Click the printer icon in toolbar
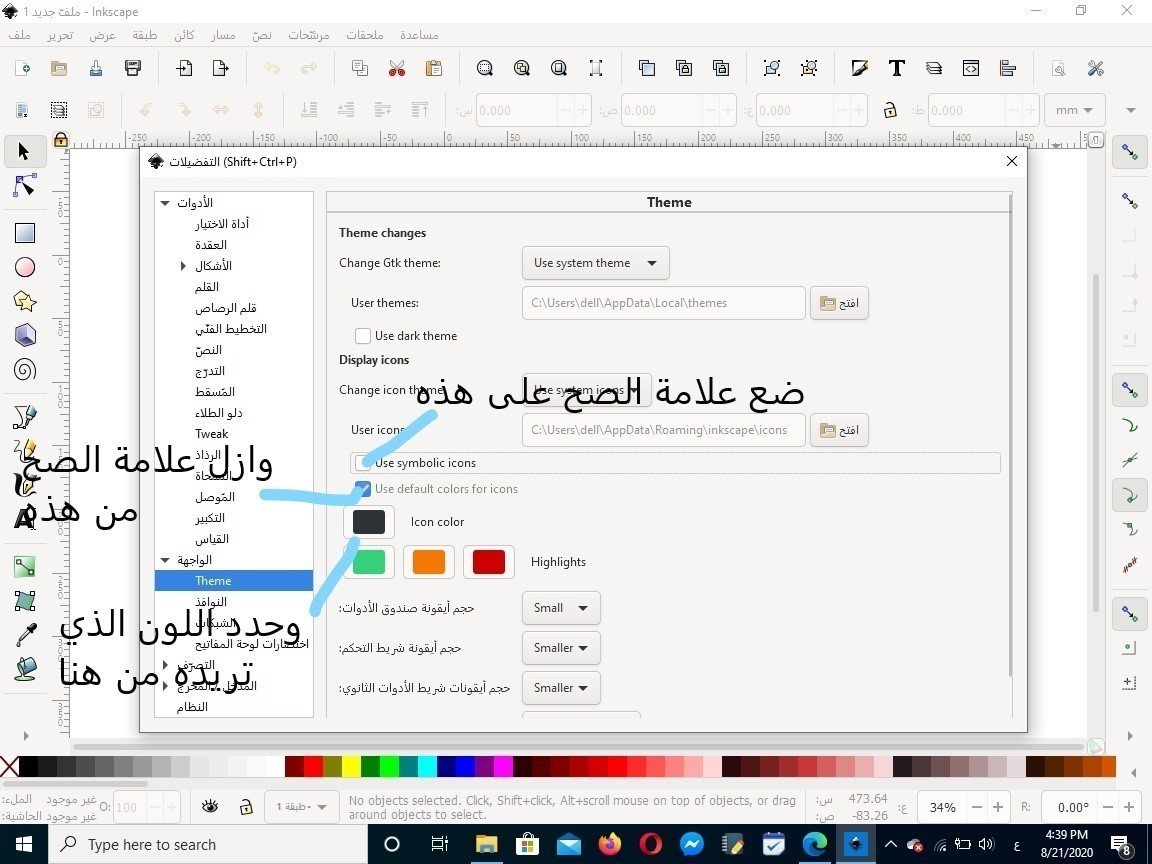The height and width of the screenshot is (864, 1152). (133, 68)
